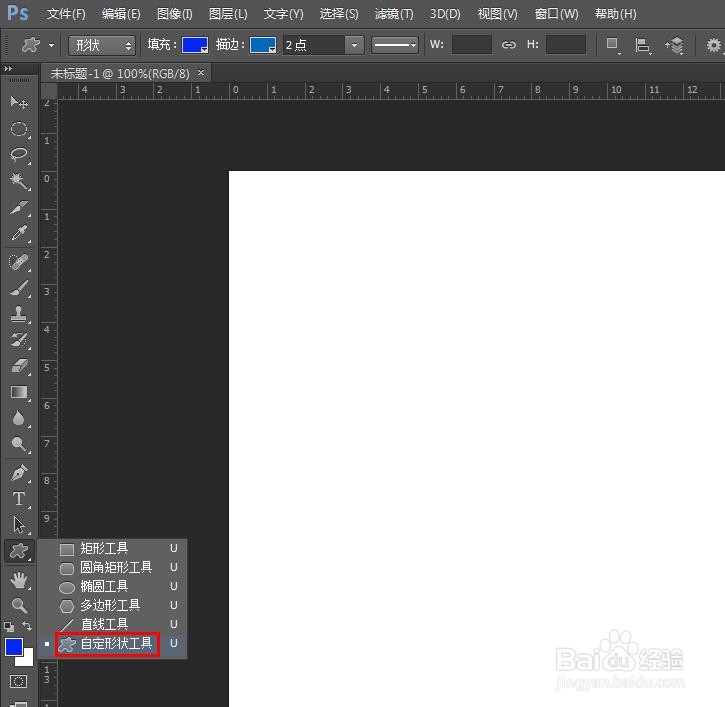Viewport: 725px width, 707px height.
Task: Open stroke width dropdown arrow
Action: pyautogui.click(x=354, y=45)
